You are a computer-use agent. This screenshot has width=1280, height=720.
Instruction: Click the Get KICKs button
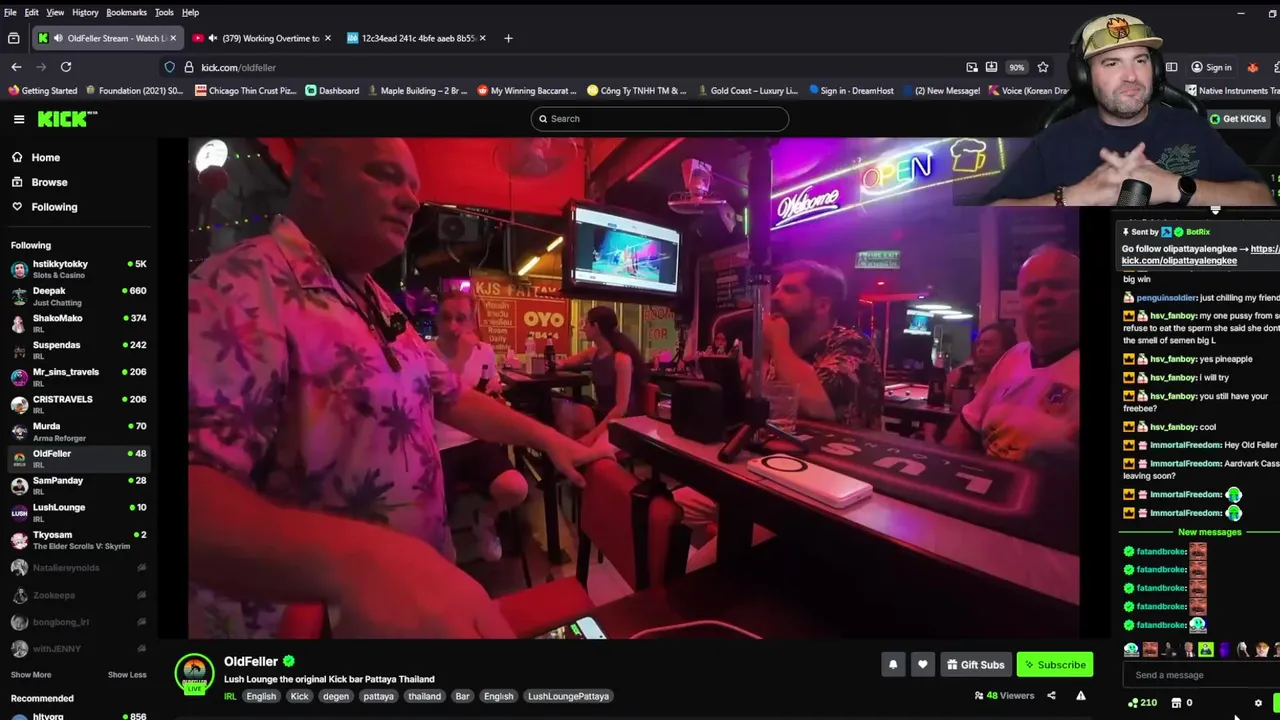pyautogui.click(x=1238, y=119)
